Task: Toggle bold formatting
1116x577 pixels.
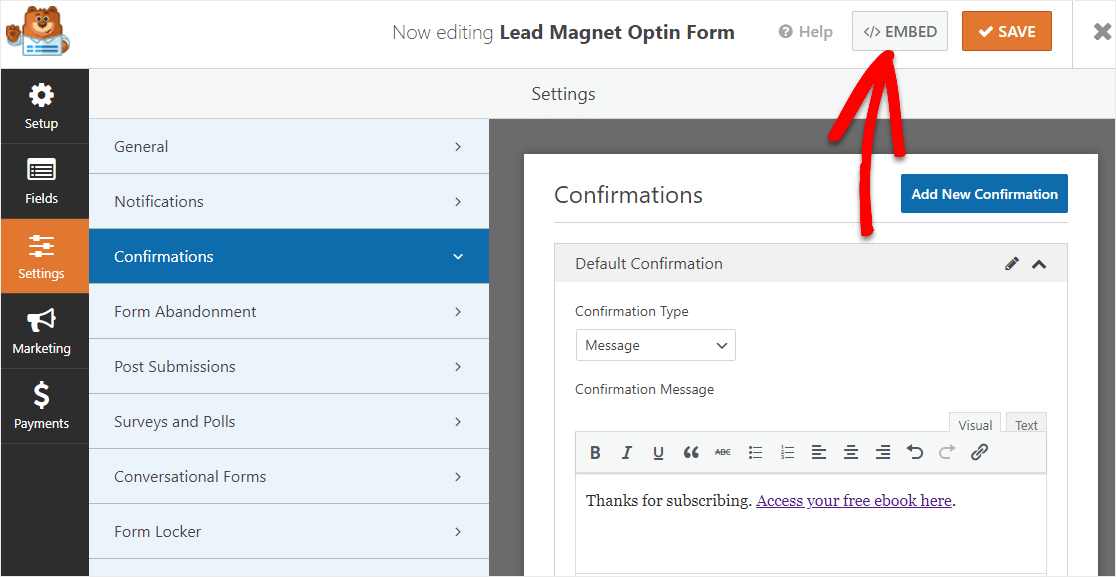Action: (596, 452)
